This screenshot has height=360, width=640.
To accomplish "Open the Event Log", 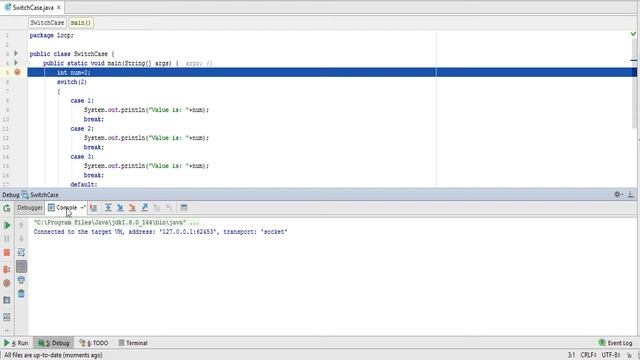I will [616, 343].
